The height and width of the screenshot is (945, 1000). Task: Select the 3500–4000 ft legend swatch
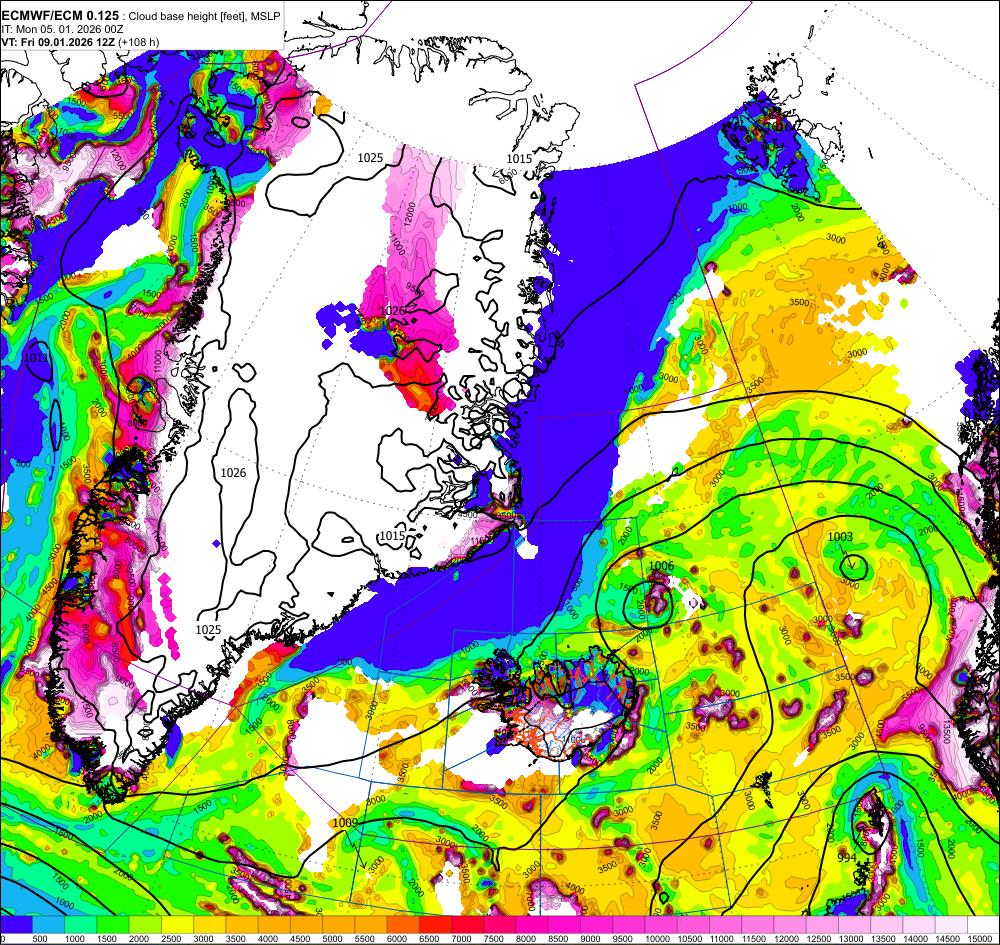click(242, 925)
